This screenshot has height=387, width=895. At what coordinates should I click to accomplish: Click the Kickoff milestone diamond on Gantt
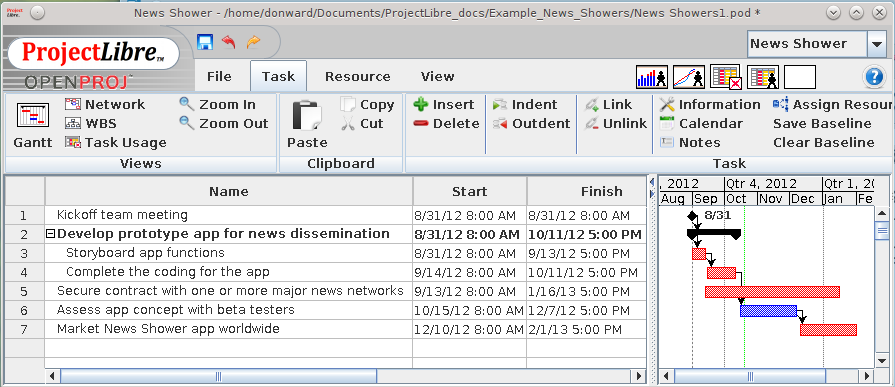tap(692, 215)
